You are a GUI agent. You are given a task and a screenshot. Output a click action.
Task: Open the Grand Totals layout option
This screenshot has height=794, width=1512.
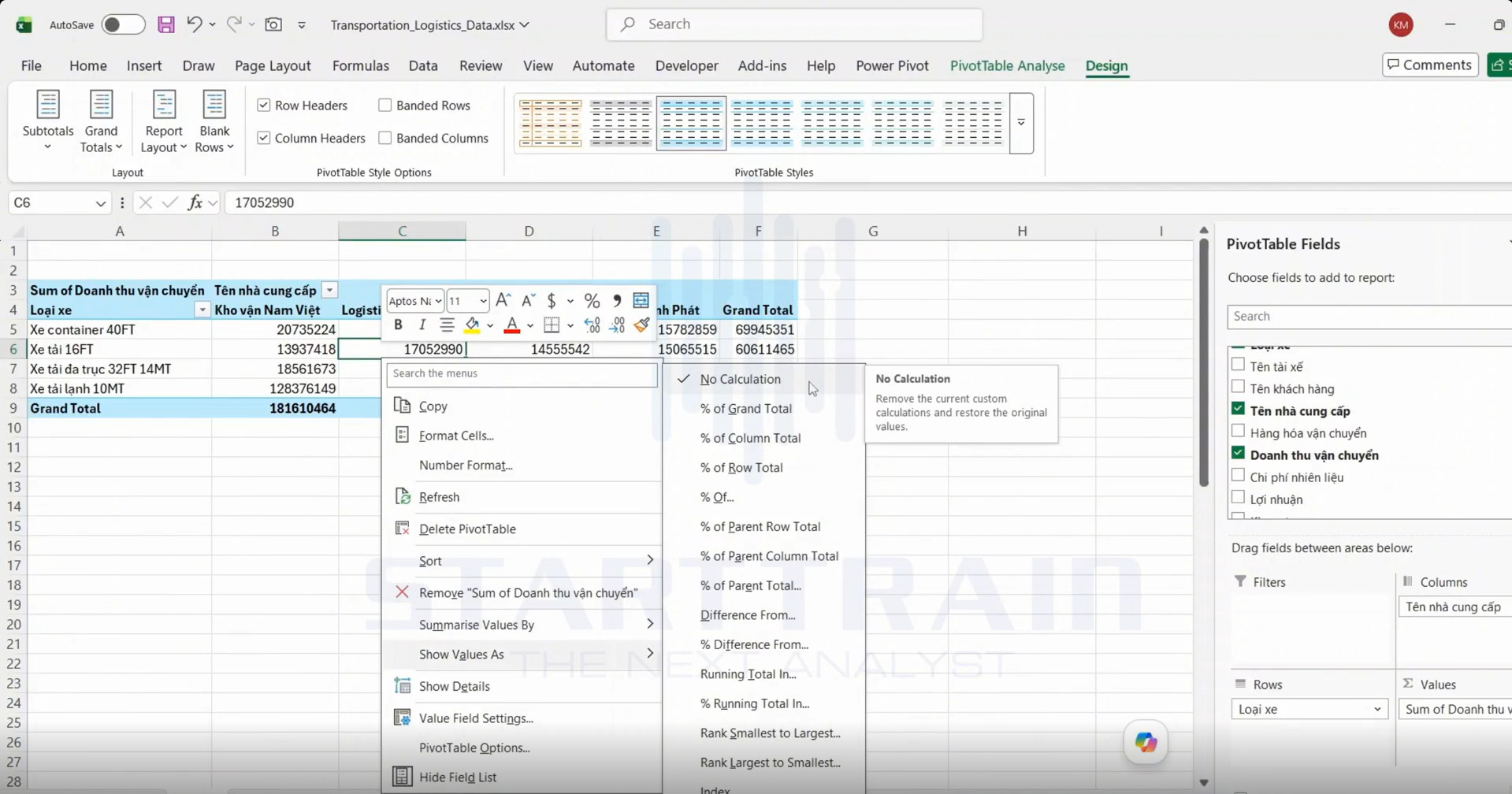[101, 121]
